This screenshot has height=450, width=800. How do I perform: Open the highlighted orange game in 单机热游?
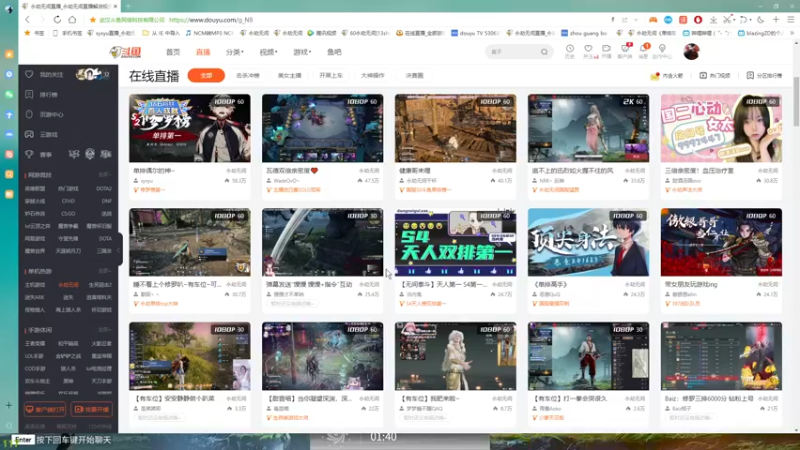click(x=68, y=285)
